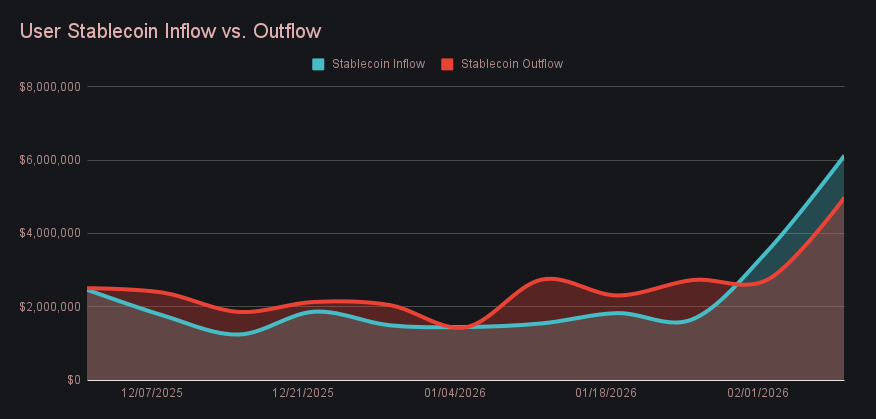Select the User Stablecoin Inflow vs. Outflow title
Image resolution: width=876 pixels, height=419 pixels.
[170, 31]
